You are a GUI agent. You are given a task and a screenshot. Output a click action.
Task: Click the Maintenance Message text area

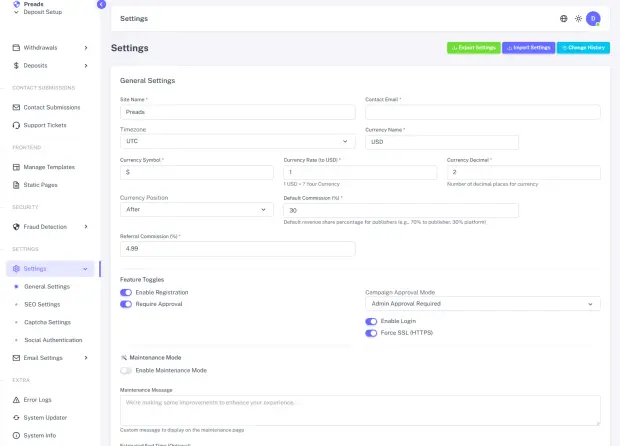(x=360, y=410)
